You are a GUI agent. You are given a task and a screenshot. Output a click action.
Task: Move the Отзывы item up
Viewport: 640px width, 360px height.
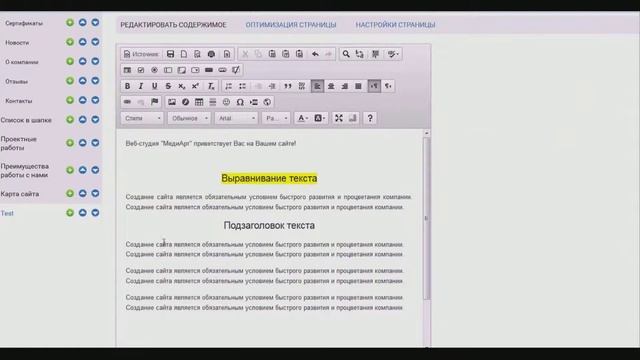coord(82,81)
